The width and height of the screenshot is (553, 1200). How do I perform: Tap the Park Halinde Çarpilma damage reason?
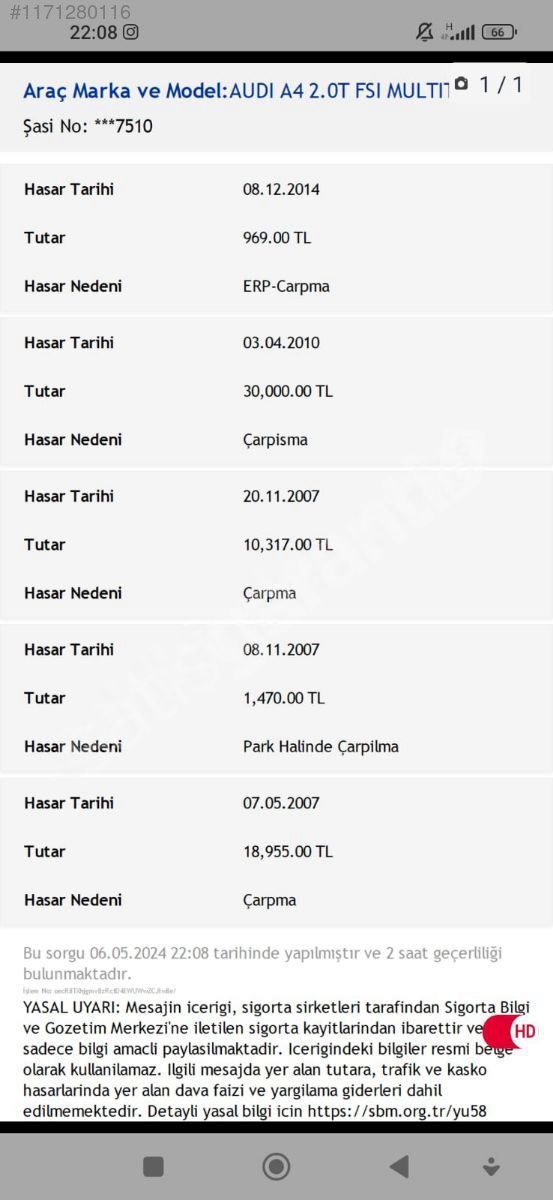[321, 746]
